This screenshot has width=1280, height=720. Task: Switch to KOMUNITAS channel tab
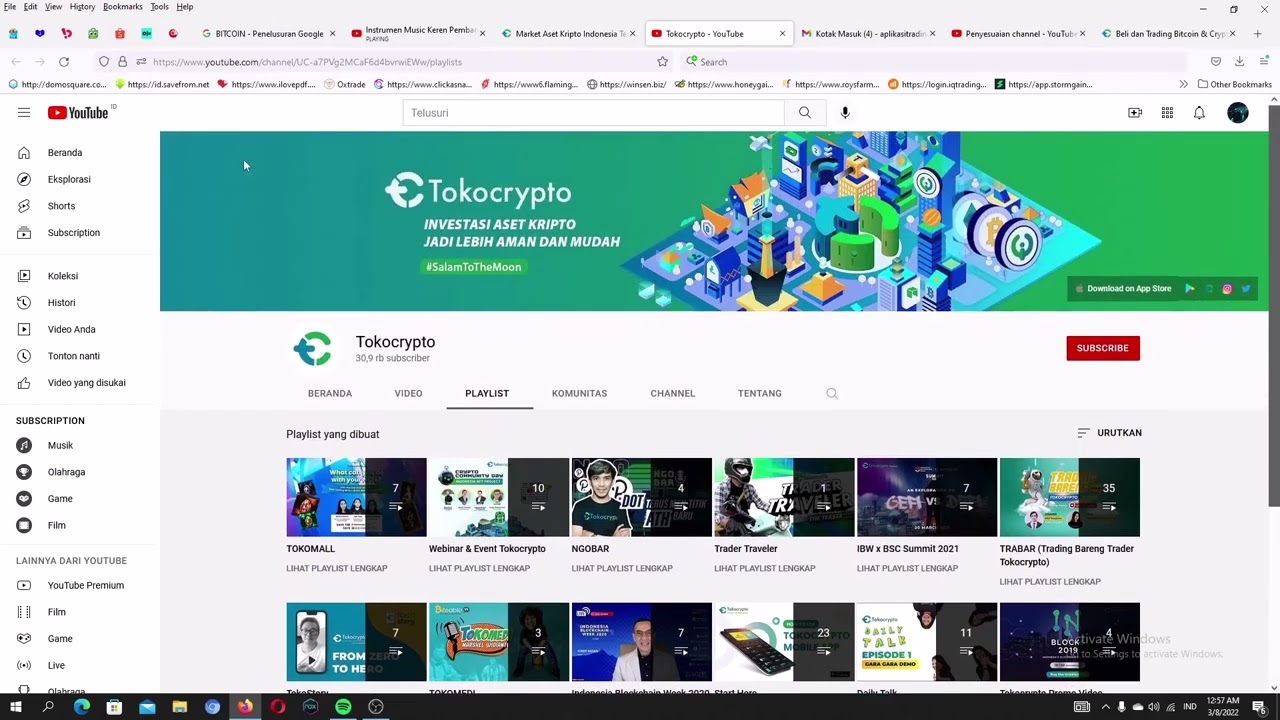pyautogui.click(x=579, y=394)
